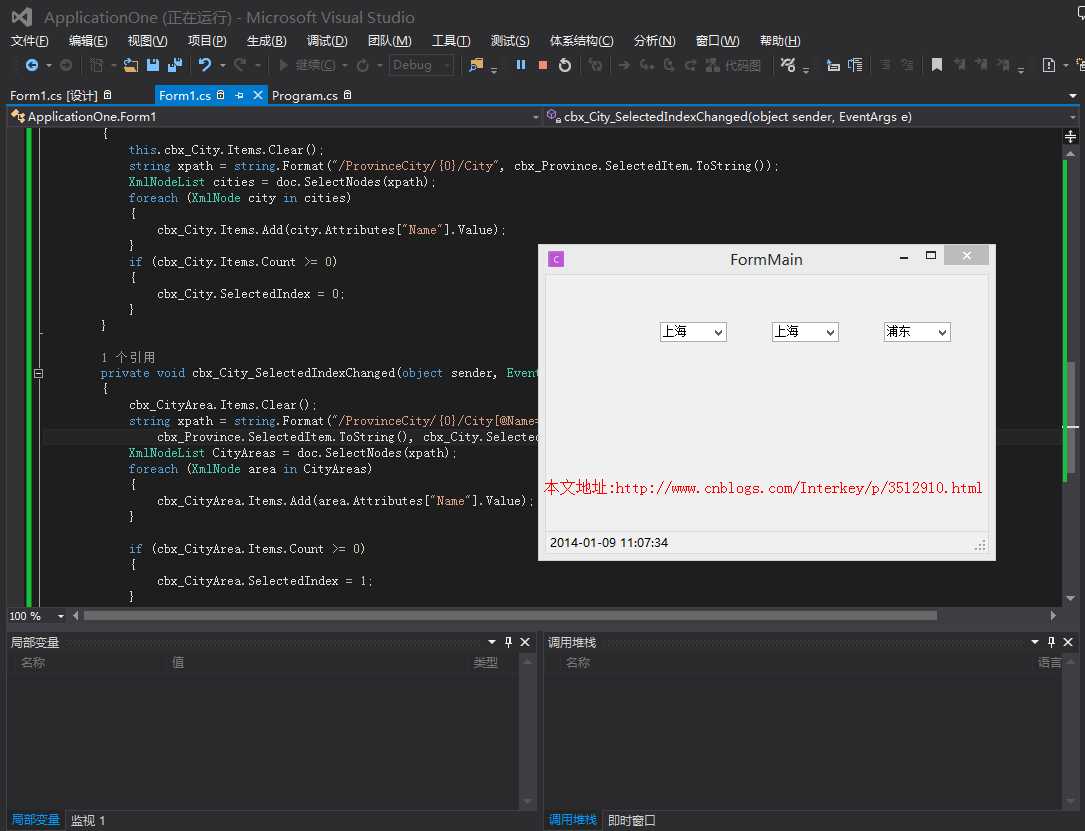Open the 调试(D) menu
Screen dimensions: 1085x831
tap(327, 41)
